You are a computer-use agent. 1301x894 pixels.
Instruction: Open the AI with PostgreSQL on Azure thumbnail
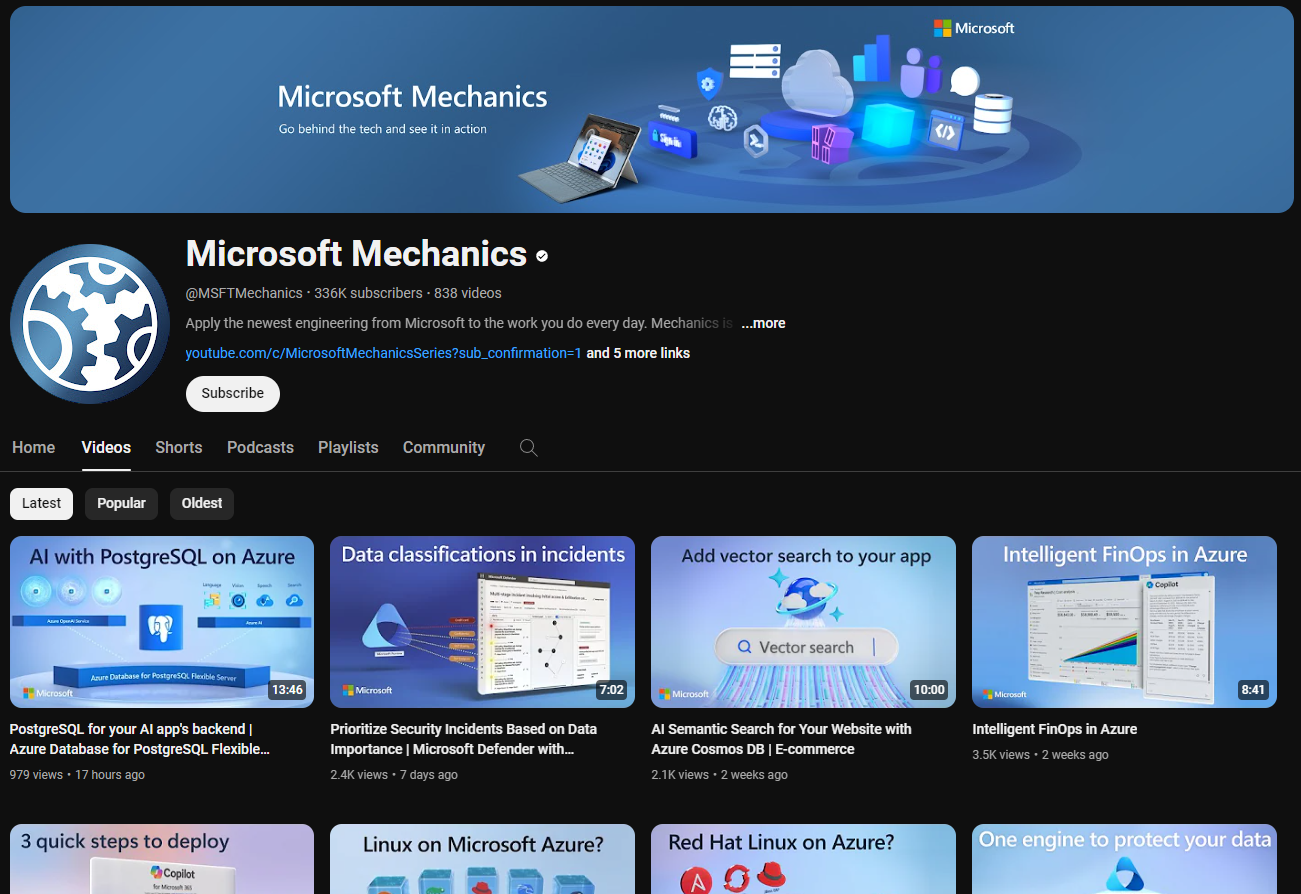162,622
